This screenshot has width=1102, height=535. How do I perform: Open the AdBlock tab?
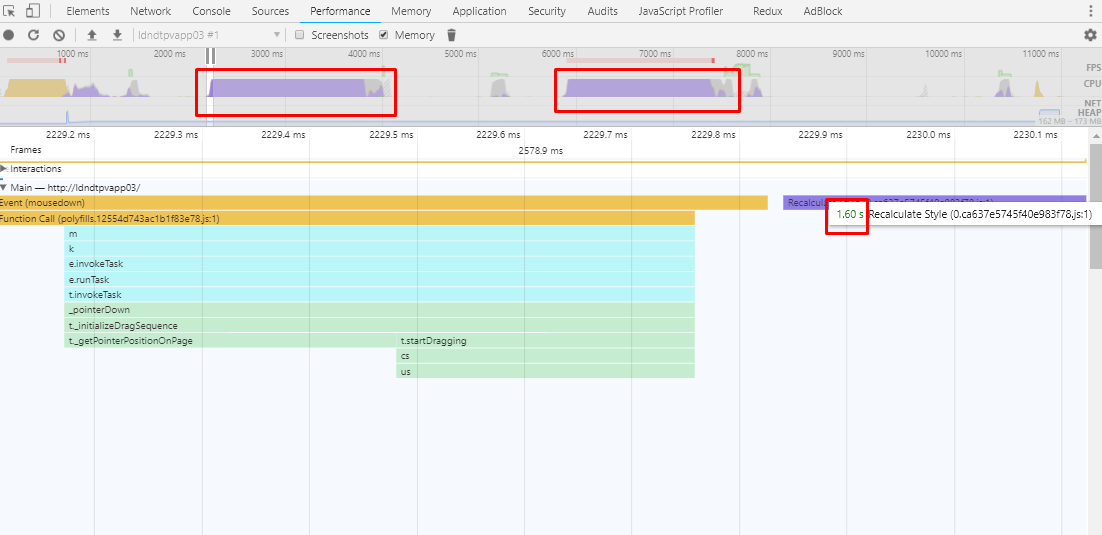(823, 11)
